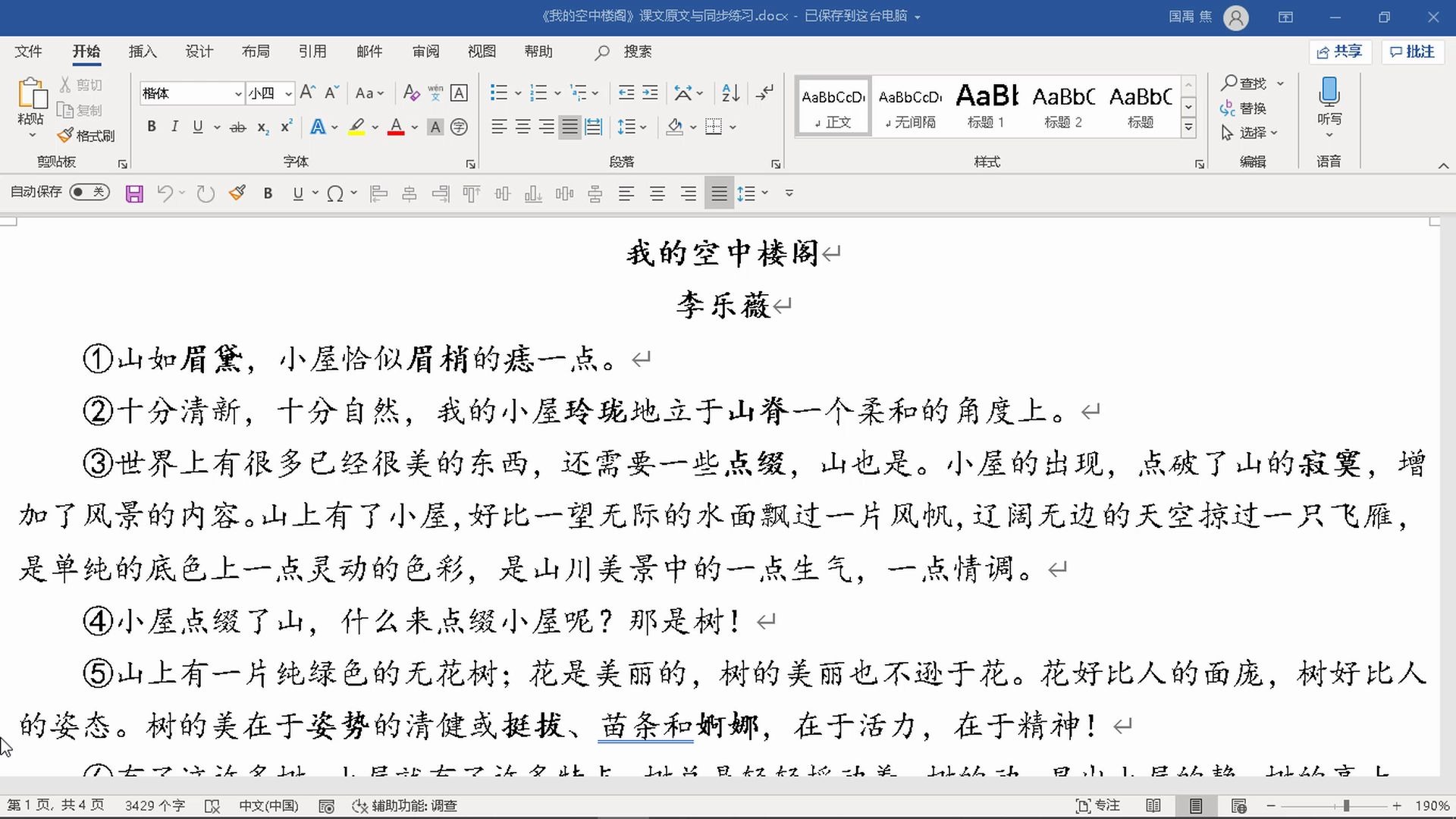Toggle Focus mode in status bar
Viewport: 1456px width, 819px height.
coord(1098,805)
